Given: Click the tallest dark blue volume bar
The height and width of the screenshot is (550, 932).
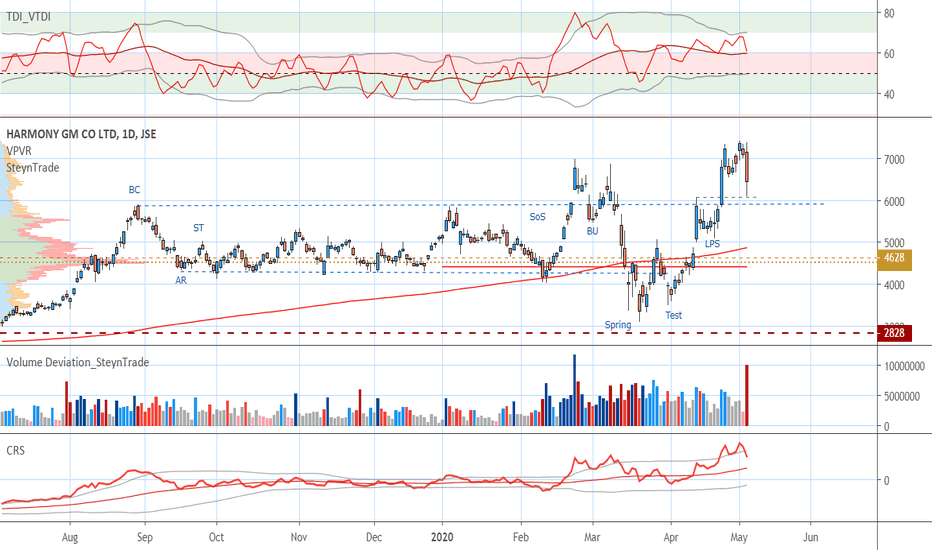Looking at the screenshot, I should (575, 390).
